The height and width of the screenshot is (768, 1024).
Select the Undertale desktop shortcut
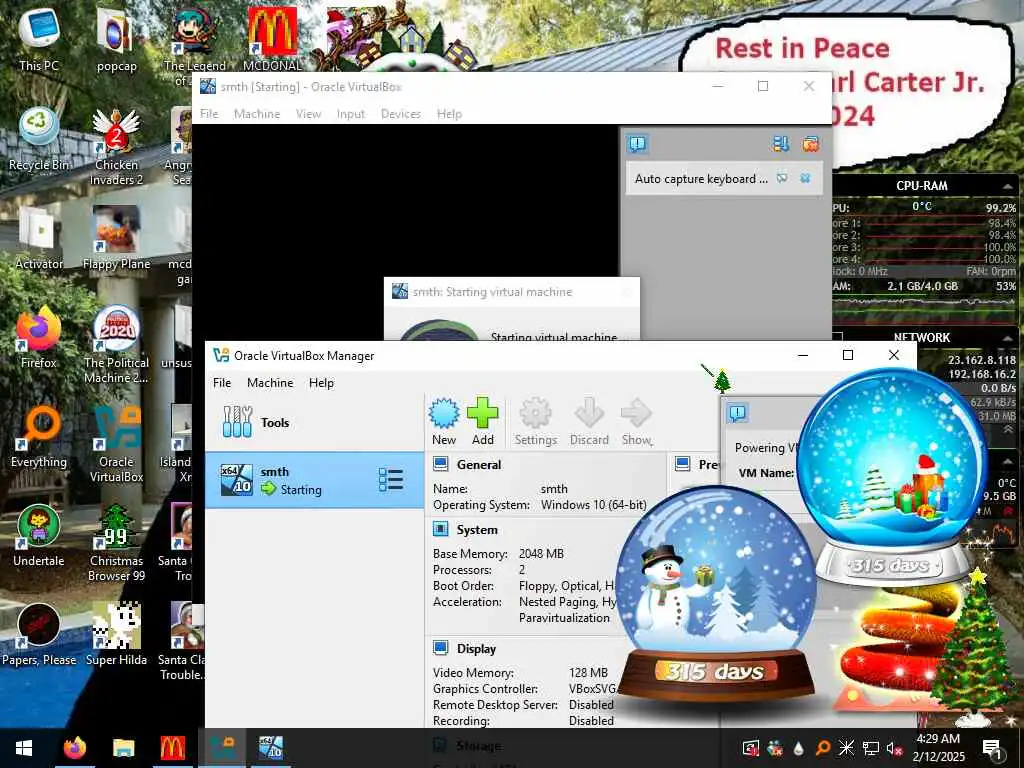(x=39, y=536)
